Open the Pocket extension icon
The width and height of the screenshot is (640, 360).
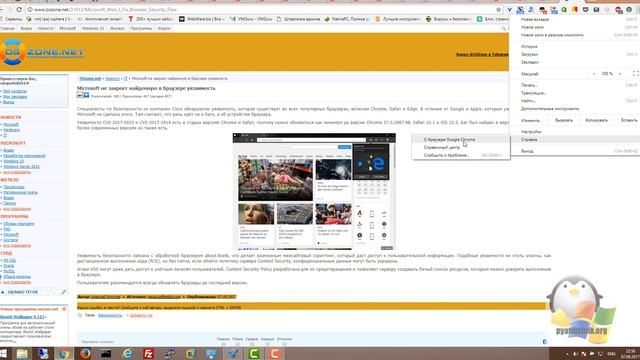click(585, 9)
